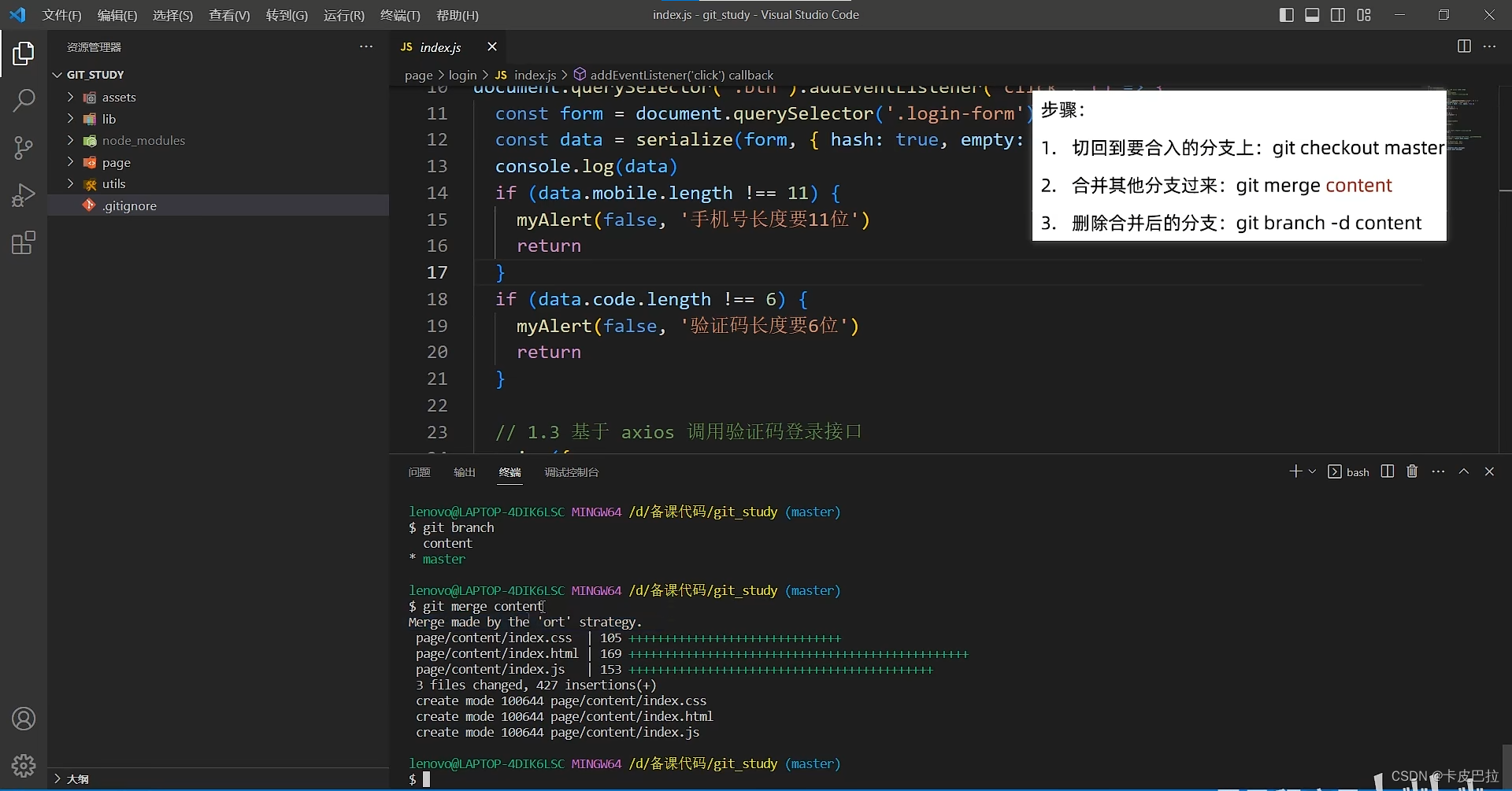Image resolution: width=1512 pixels, height=791 pixels.
Task: Close the index.js editor tab
Action: click(x=492, y=47)
